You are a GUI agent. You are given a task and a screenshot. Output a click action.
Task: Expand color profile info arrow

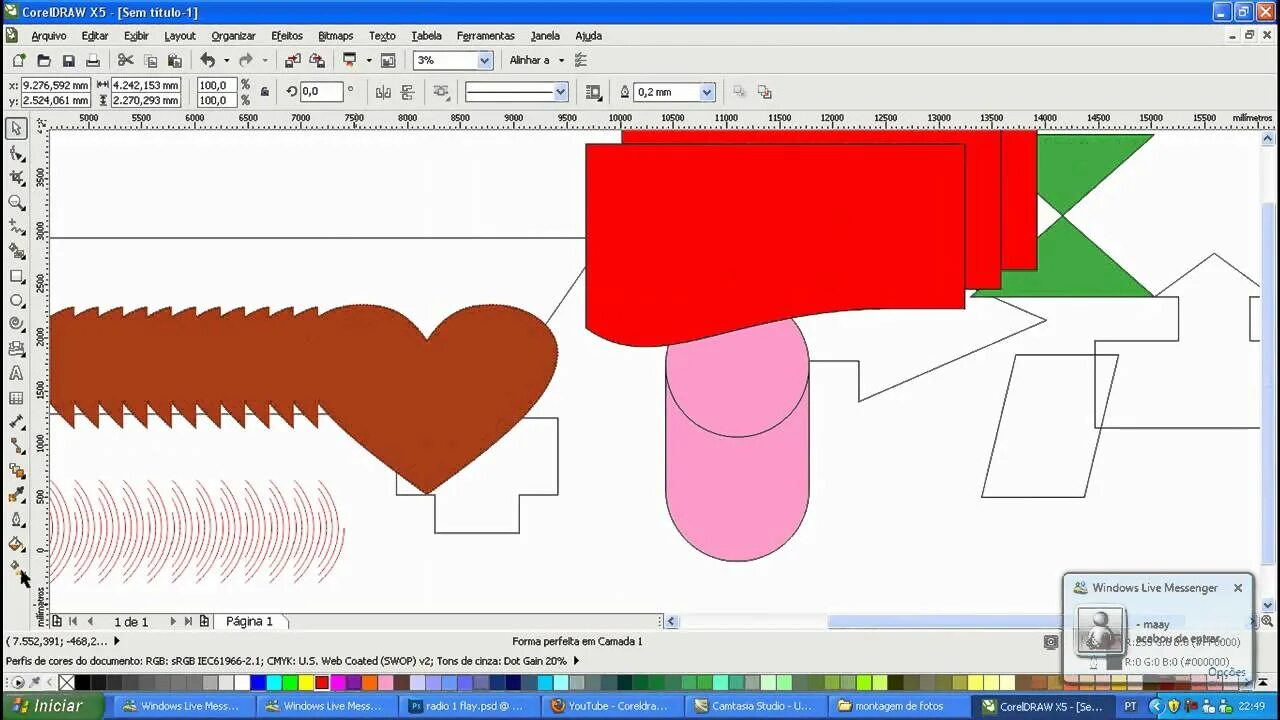575,661
